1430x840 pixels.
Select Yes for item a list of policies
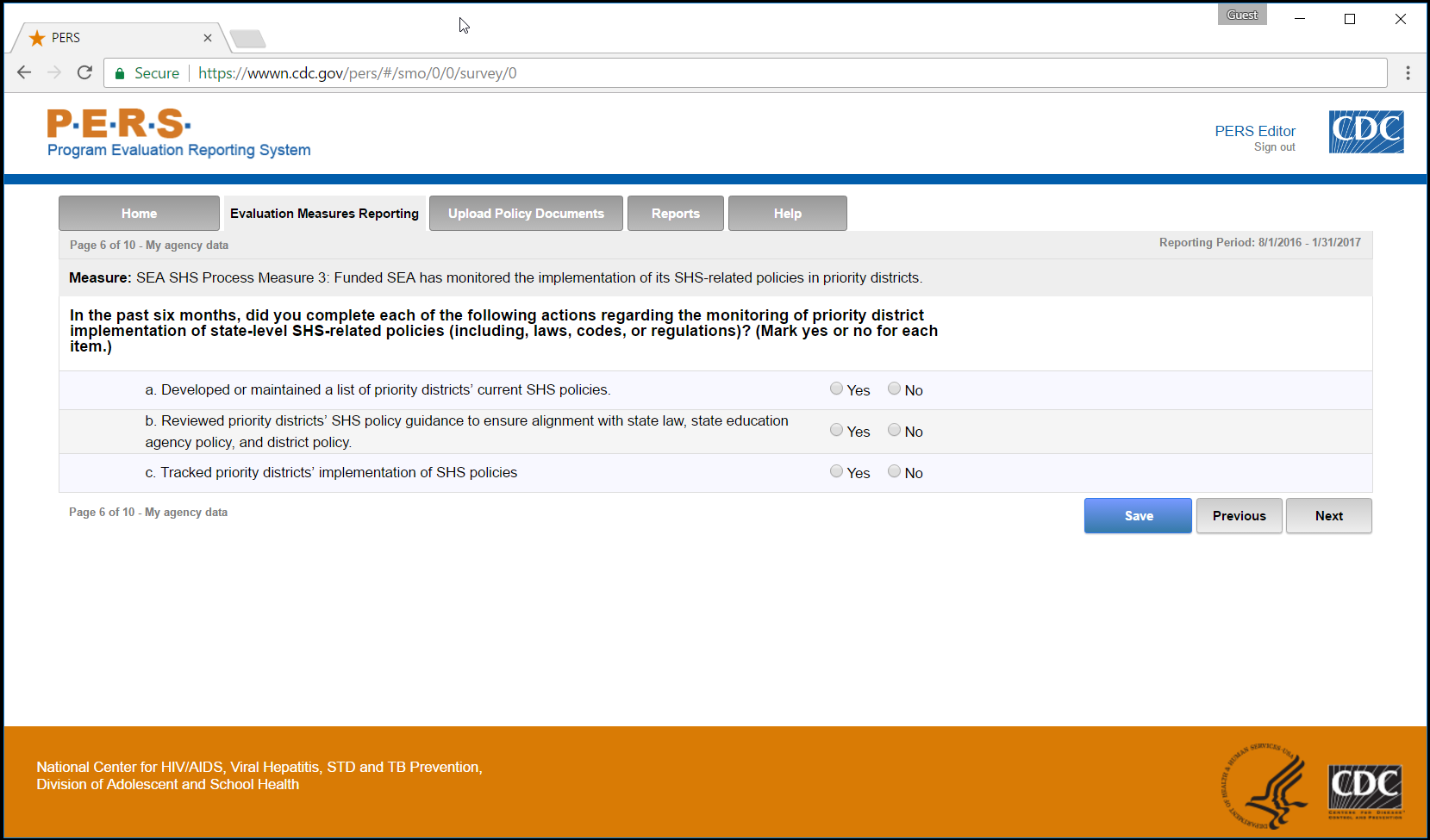pos(836,389)
